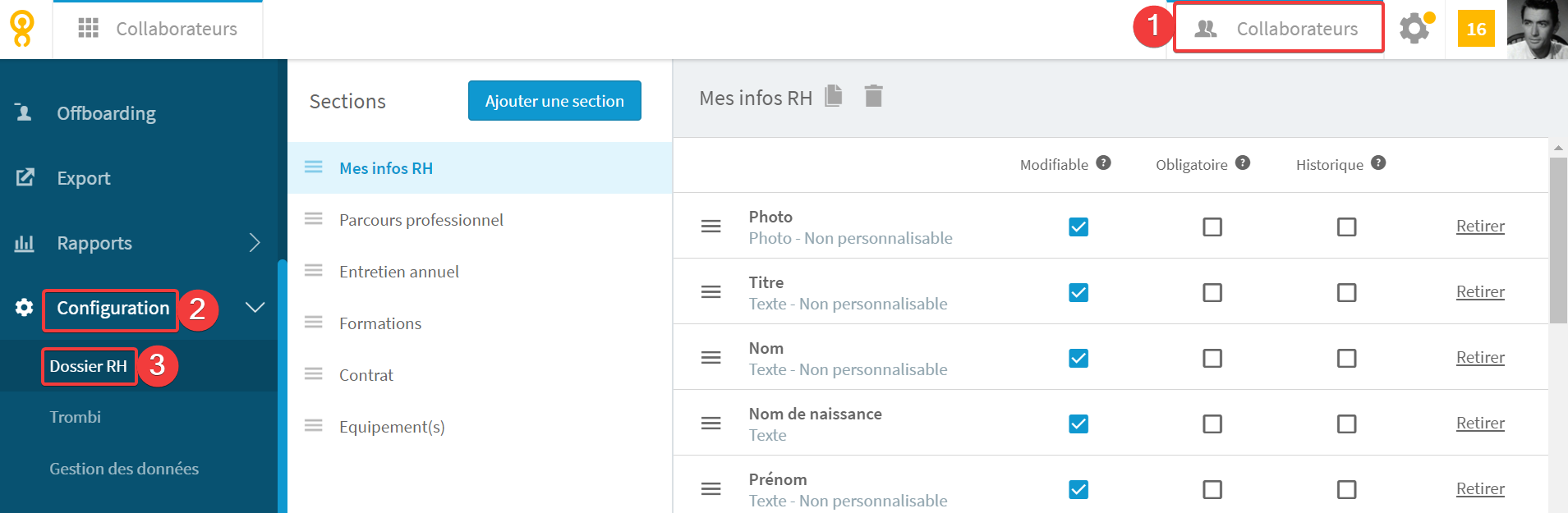The height and width of the screenshot is (513, 1568).
Task: Open Export in the sidebar
Action: 83,178
